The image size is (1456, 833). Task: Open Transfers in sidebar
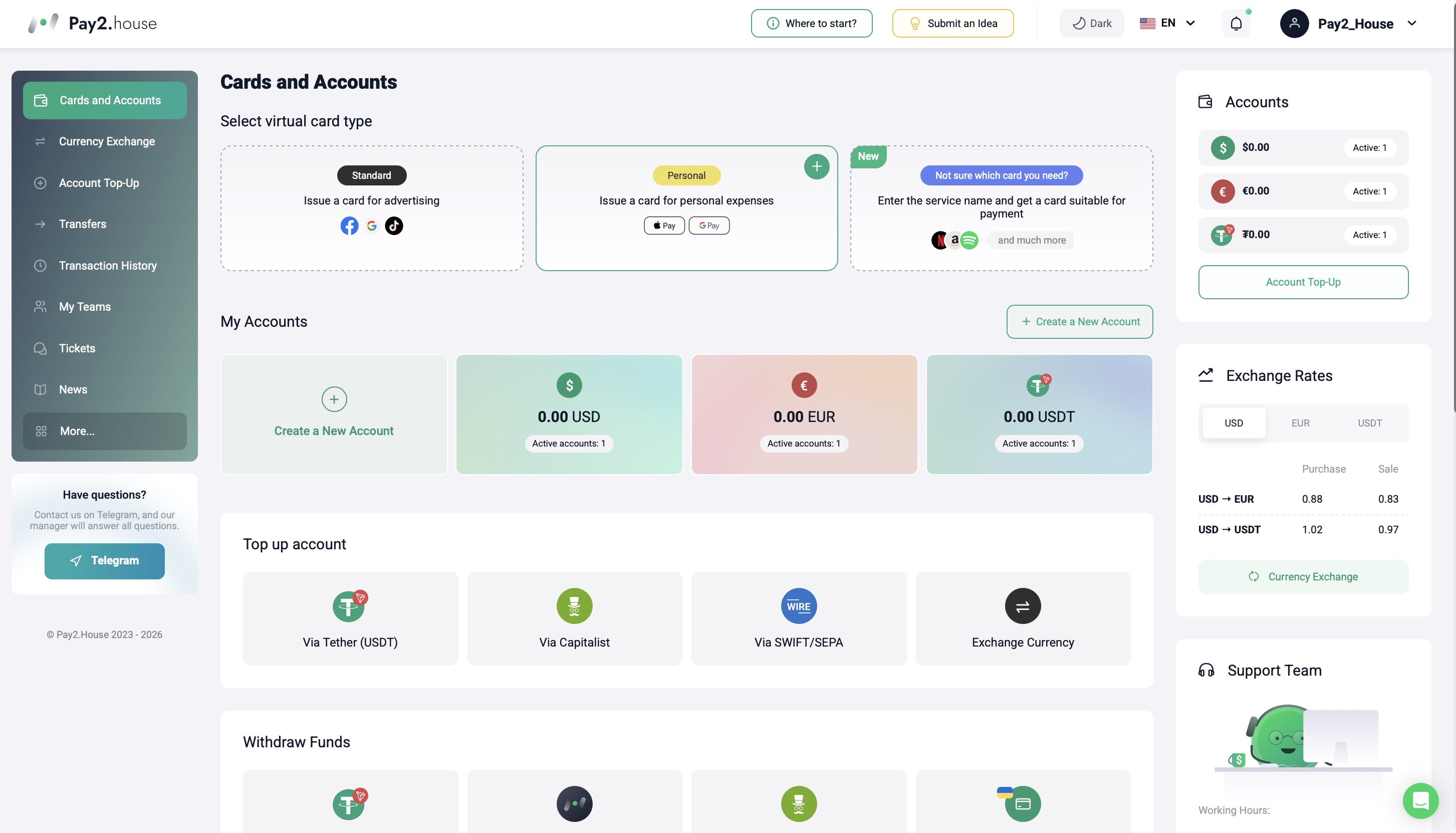[x=105, y=224]
